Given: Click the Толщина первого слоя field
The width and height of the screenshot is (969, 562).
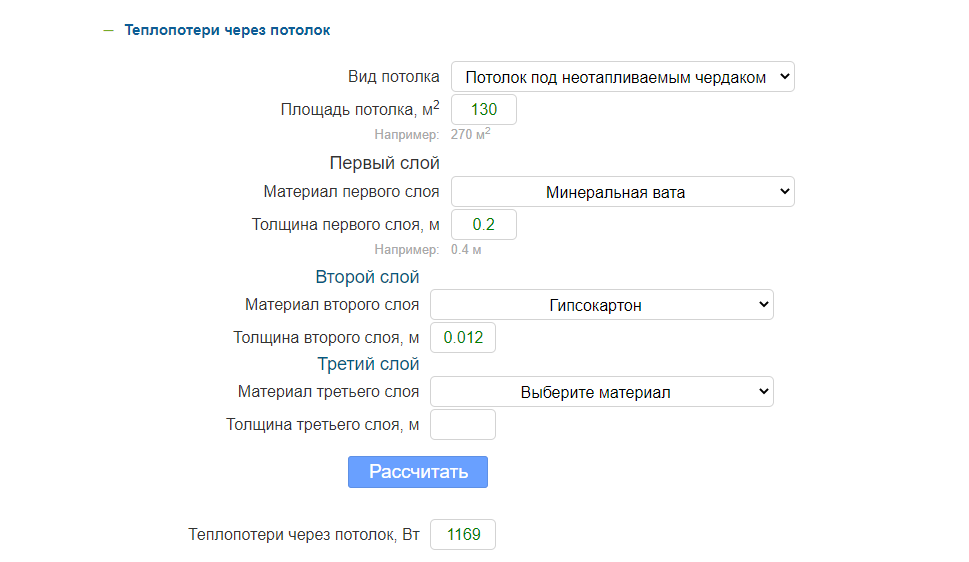Looking at the screenshot, I should point(483,224).
